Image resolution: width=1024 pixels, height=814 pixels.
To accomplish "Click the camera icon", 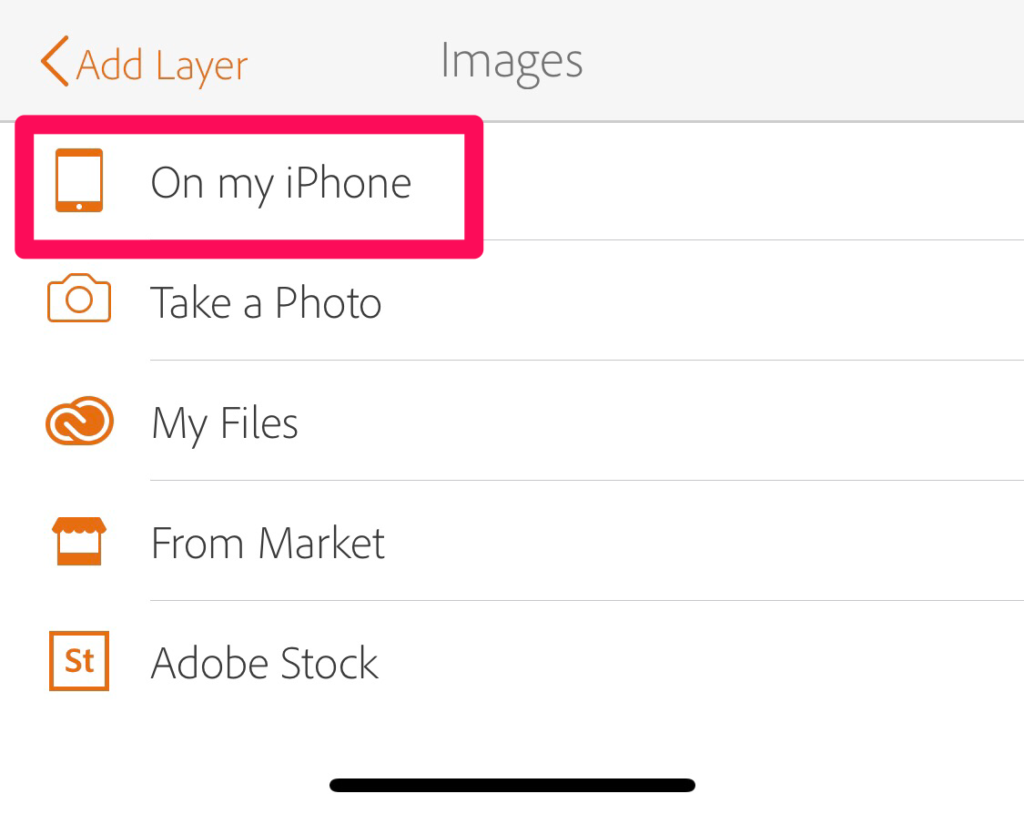I will [x=79, y=298].
